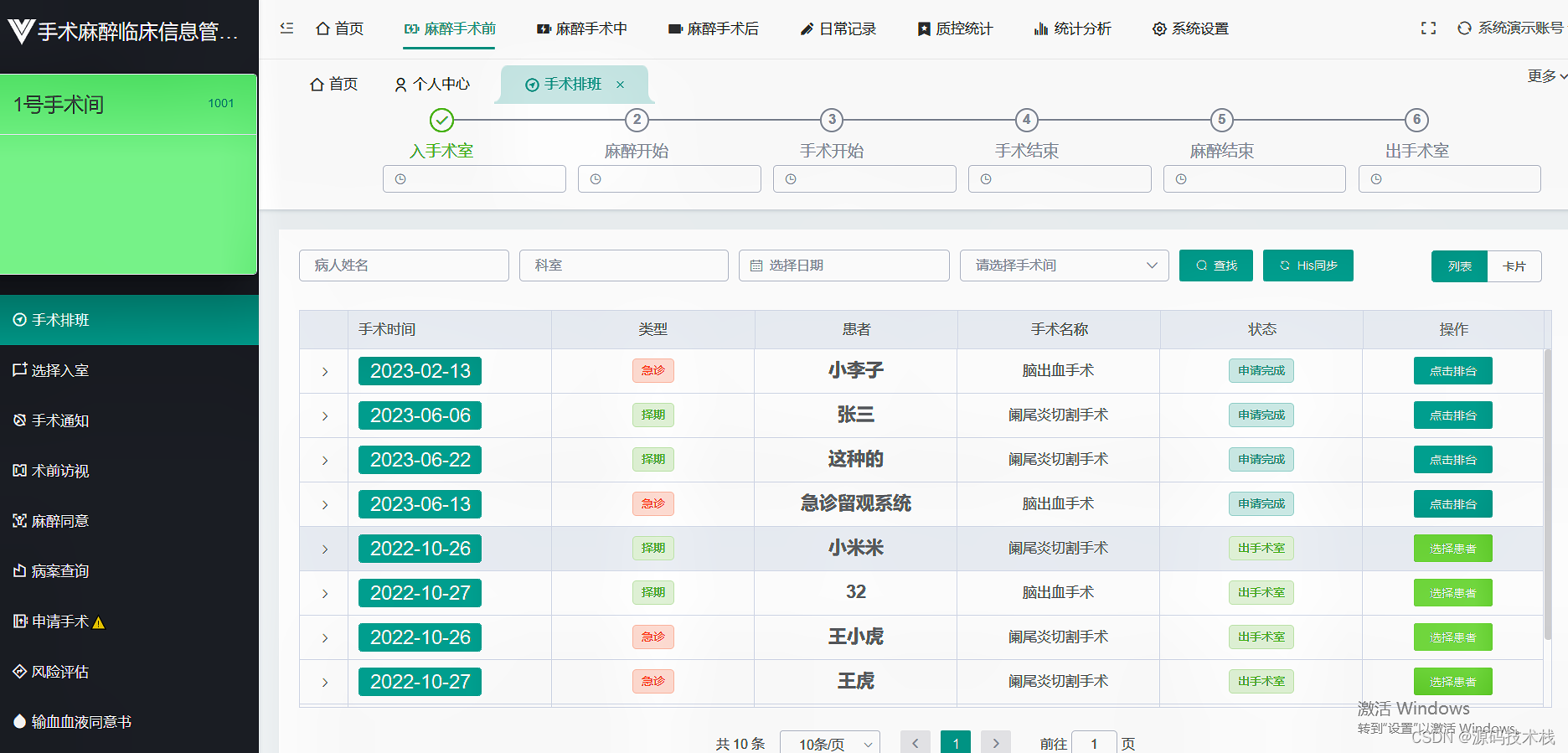Open 麻醉同意 in the sidebar
Viewport: 1568px width, 753px height.
click(x=129, y=521)
